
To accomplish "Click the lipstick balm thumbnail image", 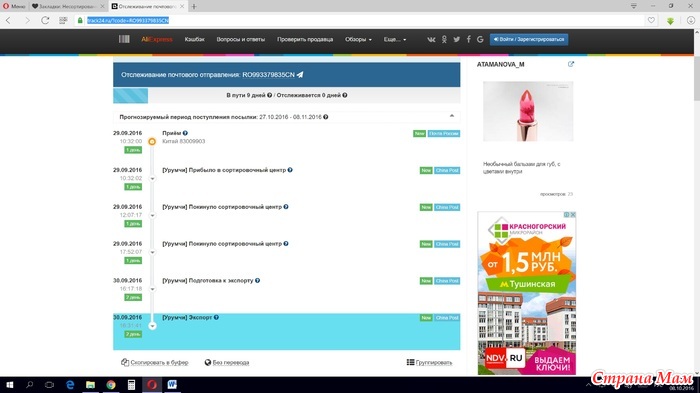I will (x=528, y=111).
